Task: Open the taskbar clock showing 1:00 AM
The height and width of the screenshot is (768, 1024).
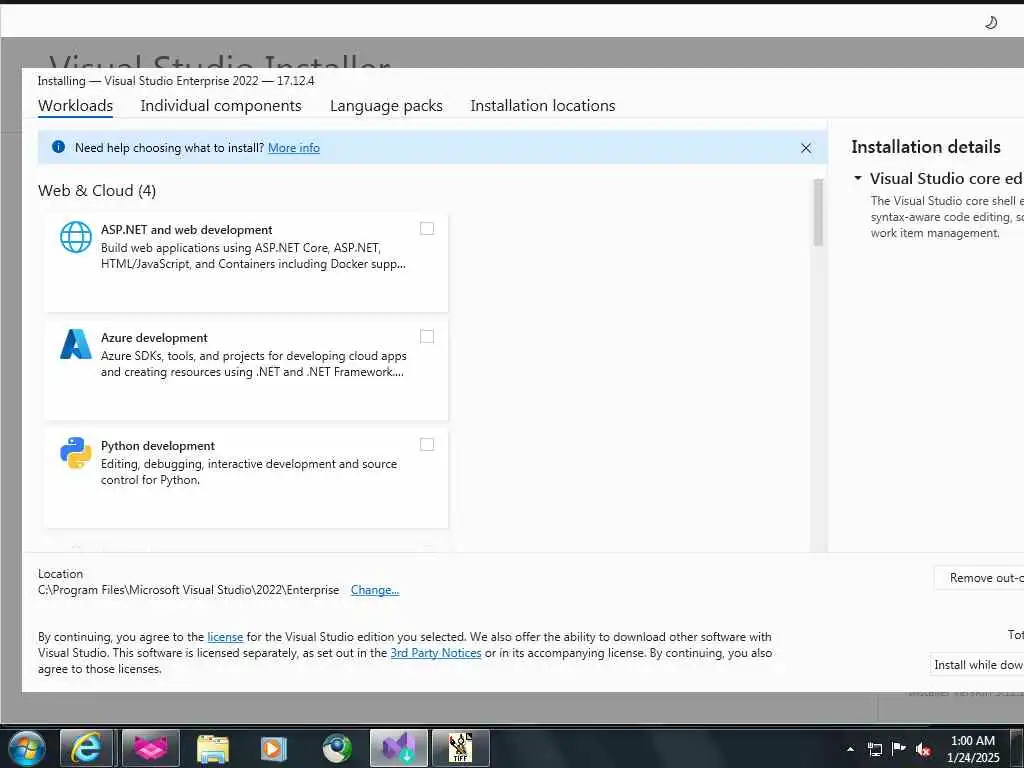Action: [x=972, y=749]
